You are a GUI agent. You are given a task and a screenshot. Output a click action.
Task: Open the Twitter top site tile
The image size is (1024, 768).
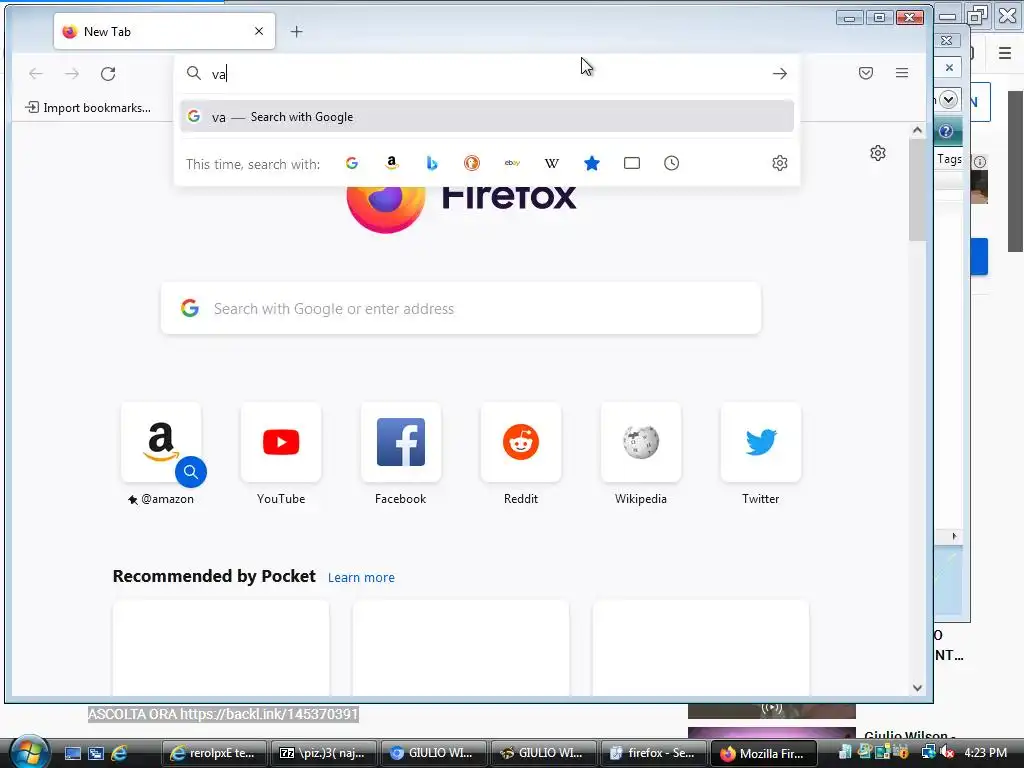761,442
